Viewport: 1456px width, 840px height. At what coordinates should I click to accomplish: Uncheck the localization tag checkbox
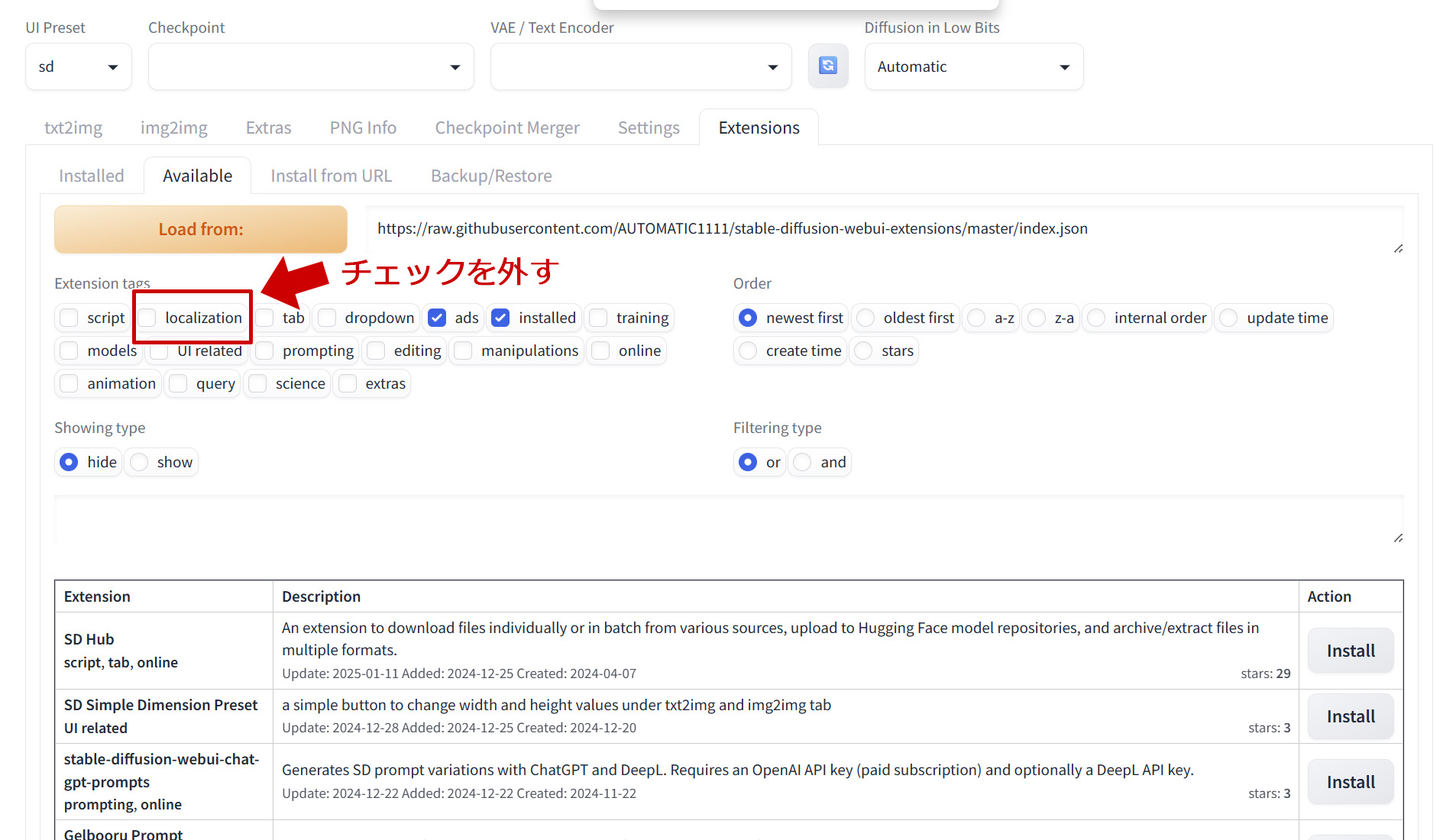click(147, 318)
